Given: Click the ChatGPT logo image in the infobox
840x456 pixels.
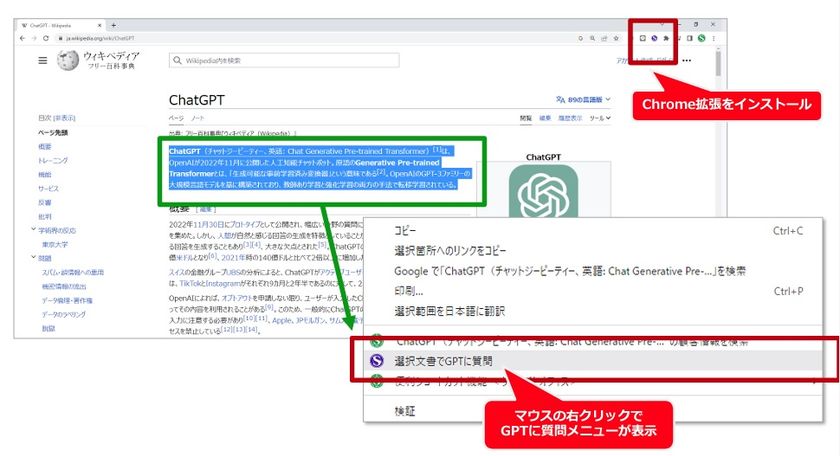Looking at the screenshot, I should 543,191.
